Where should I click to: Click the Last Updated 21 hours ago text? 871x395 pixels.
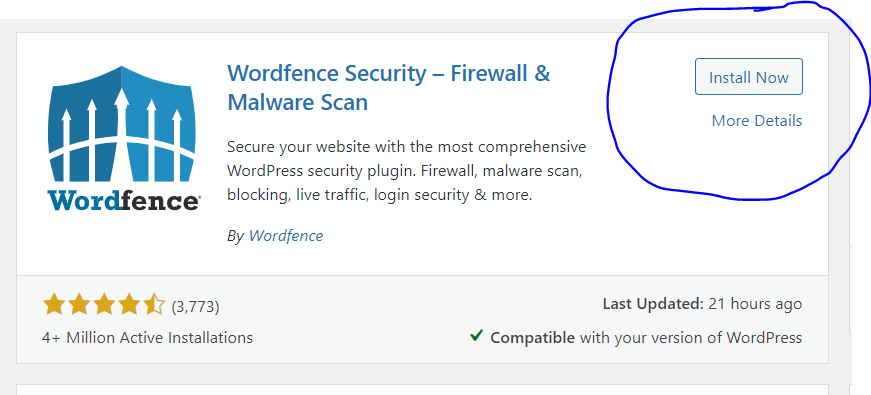pyautogui.click(x=702, y=304)
